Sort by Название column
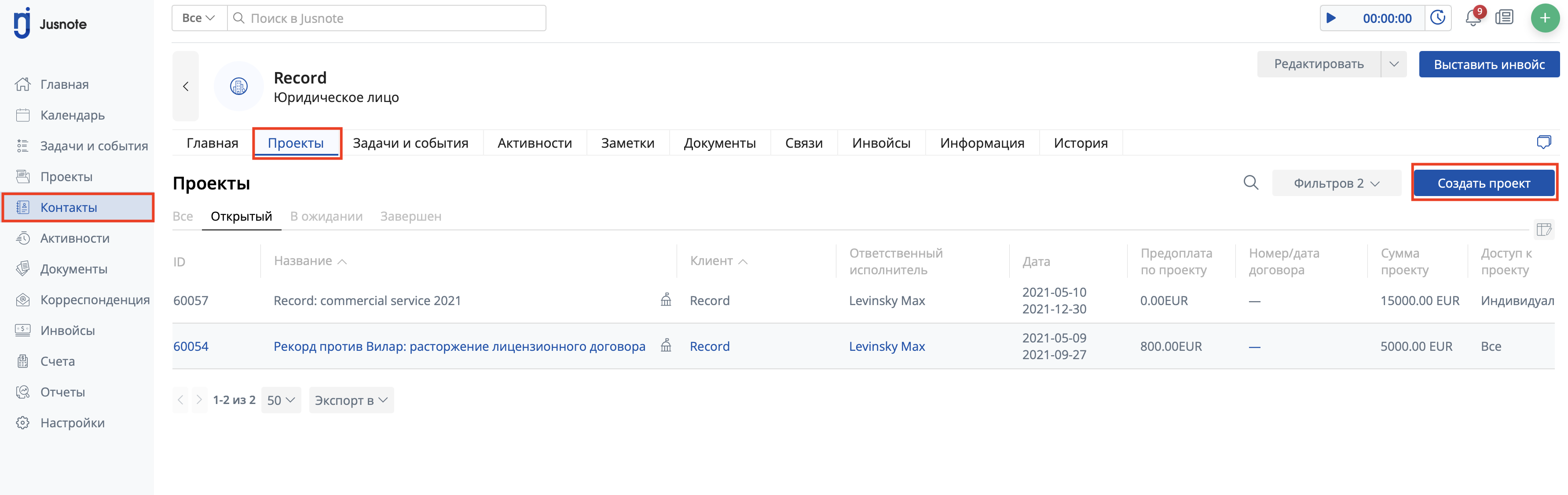The width and height of the screenshot is (1568, 495). pyautogui.click(x=310, y=261)
